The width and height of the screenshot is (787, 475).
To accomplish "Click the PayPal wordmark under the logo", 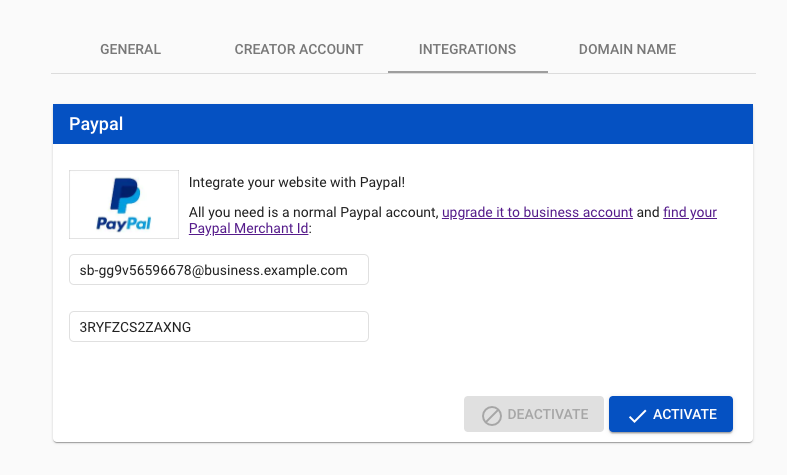I will coord(123,223).
